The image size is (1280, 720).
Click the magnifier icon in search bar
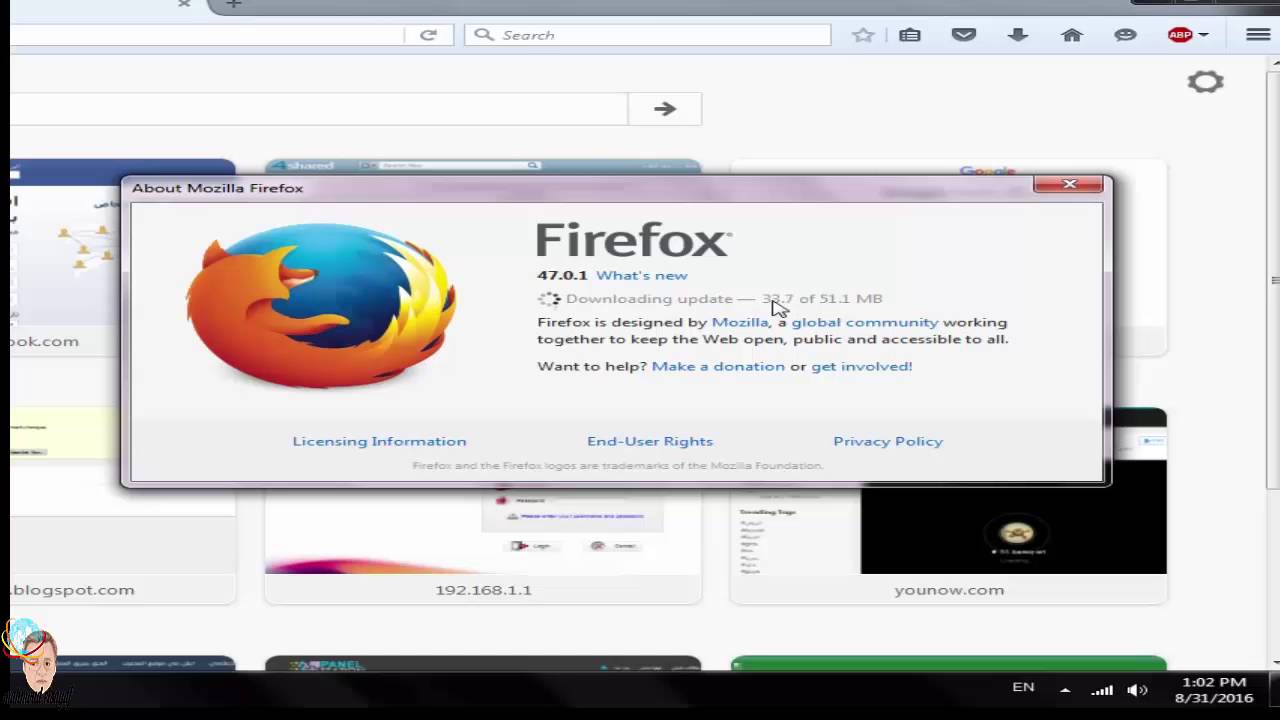[x=484, y=35]
